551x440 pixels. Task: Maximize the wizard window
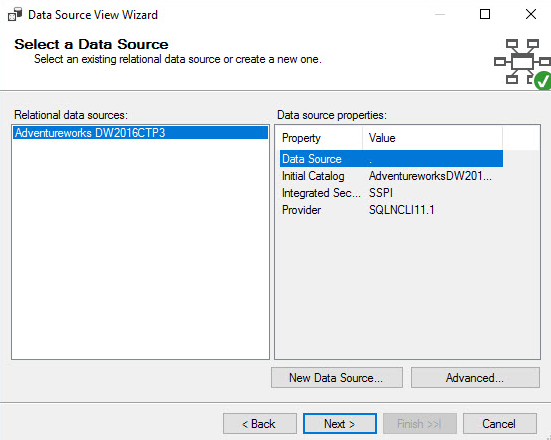coord(485,14)
